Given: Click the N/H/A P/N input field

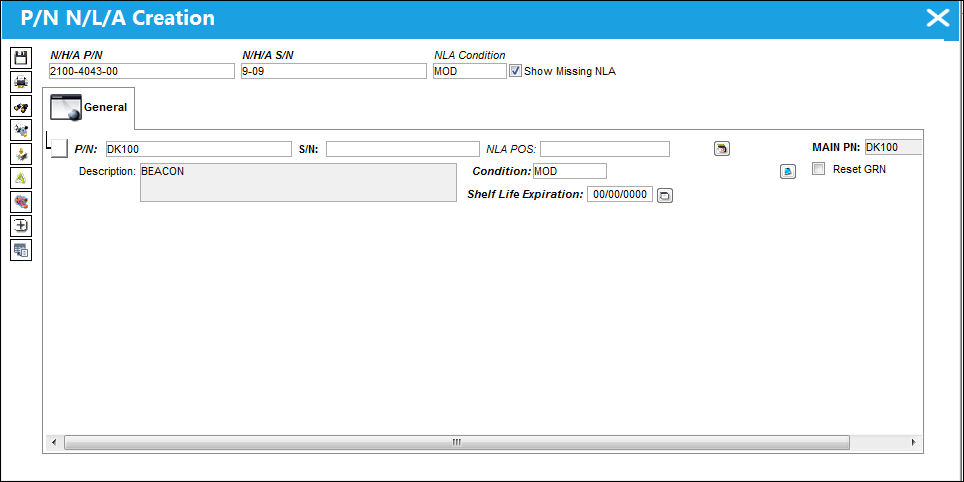Looking at the screenshot, I should coord(141,71).
